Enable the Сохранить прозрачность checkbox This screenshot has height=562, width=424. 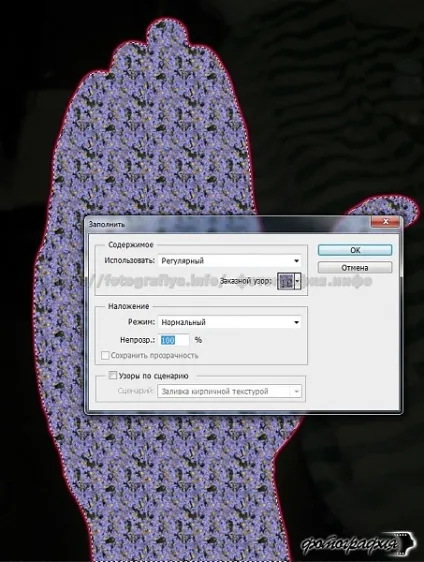click(105, 355)
